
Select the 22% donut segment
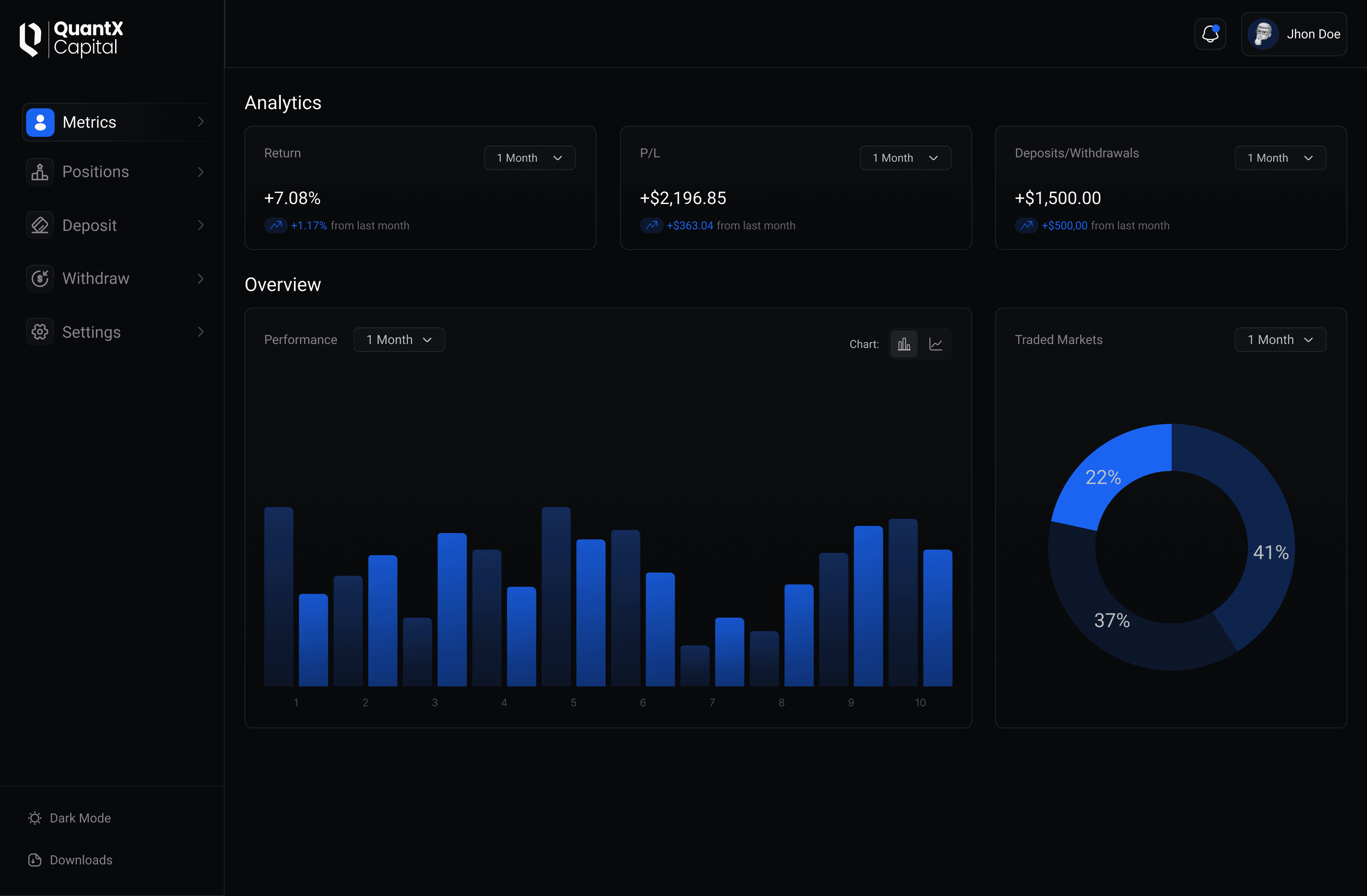point(1103,477)
